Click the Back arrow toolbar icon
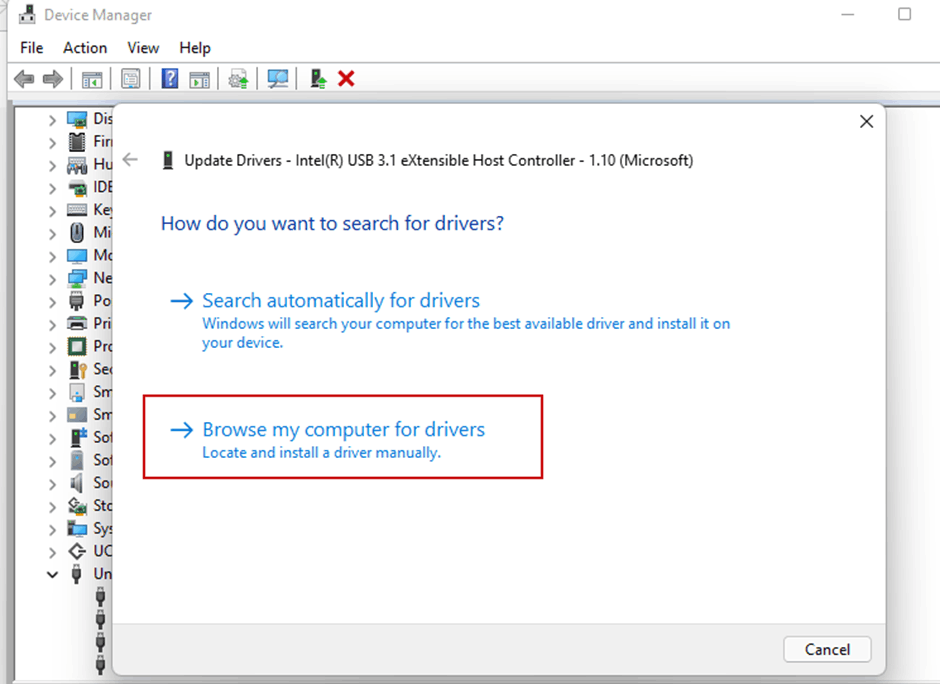 pyautogui.click(x=24, y=79)
